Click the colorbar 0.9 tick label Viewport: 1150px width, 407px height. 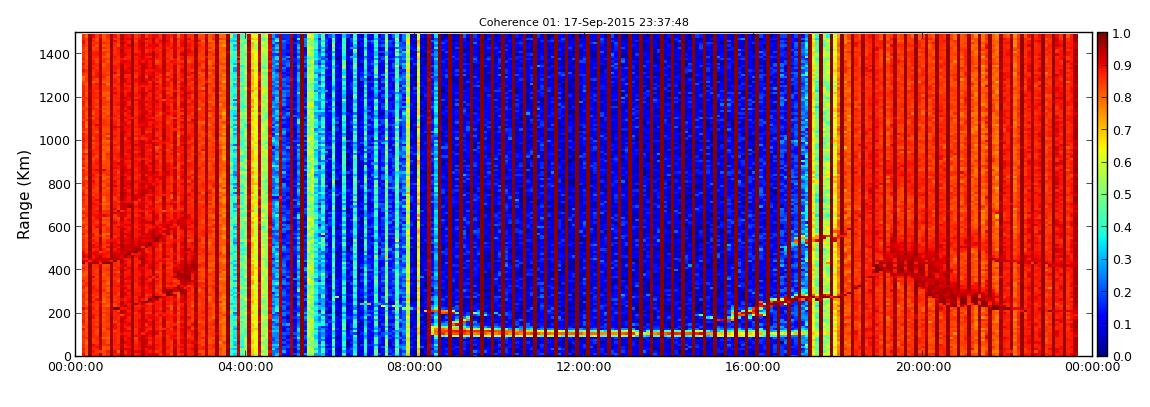[x=1122, y=66]
